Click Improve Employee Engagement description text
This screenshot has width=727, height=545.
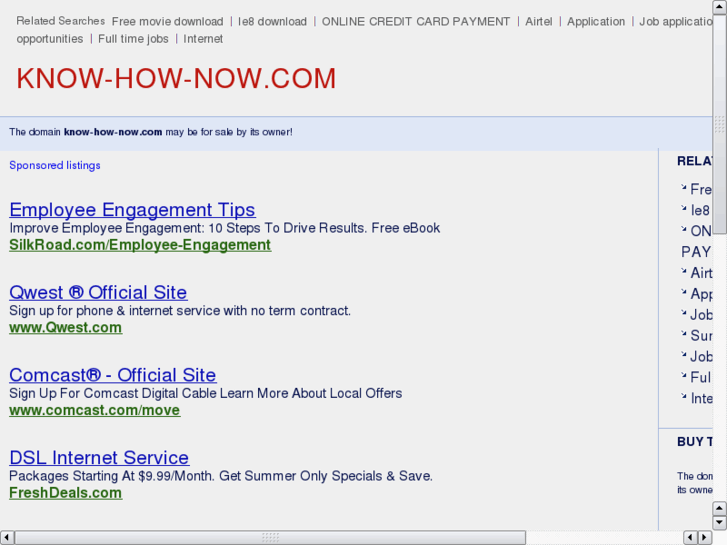coord(224,228)
